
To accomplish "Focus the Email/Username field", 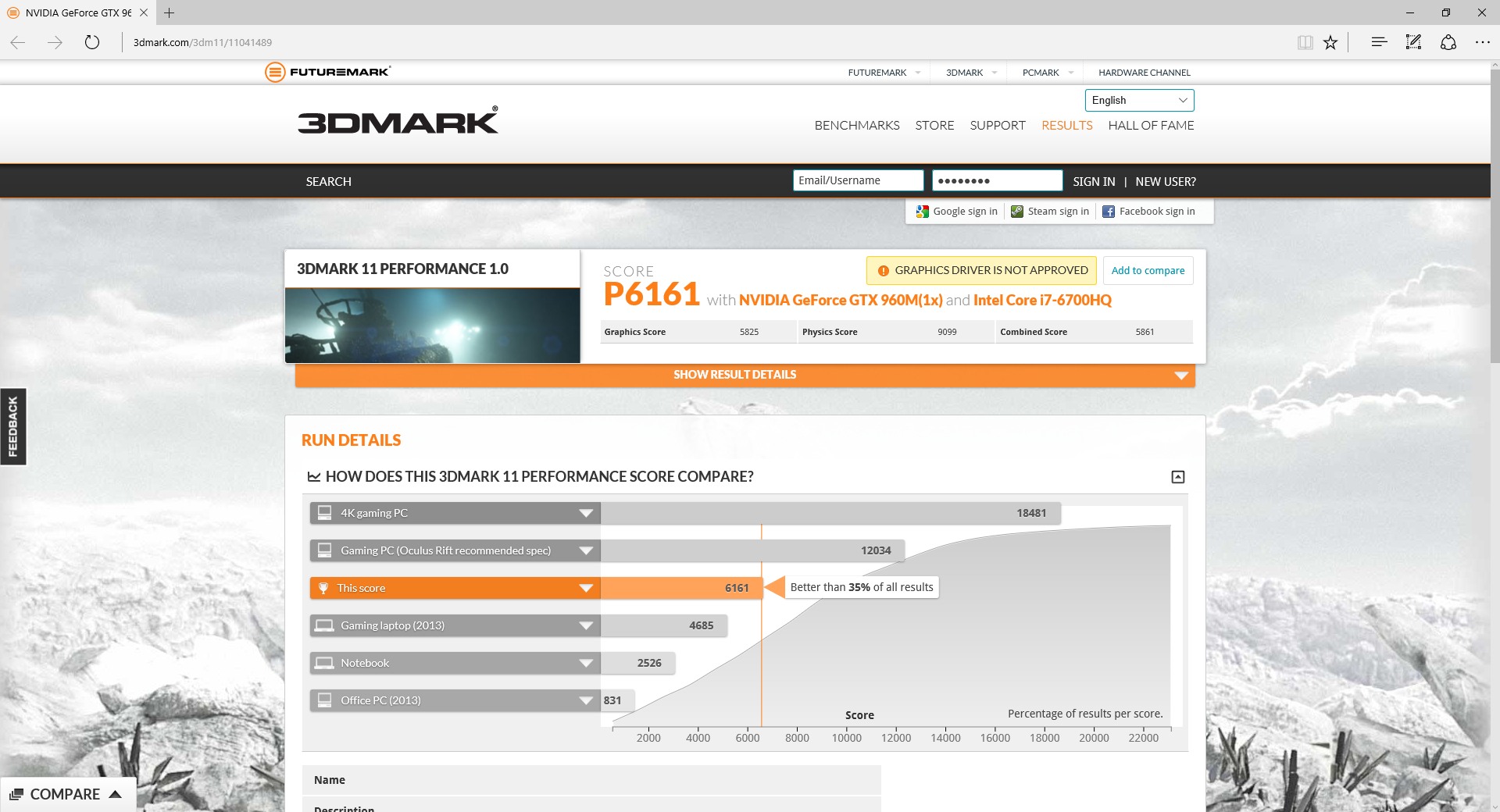I will tap(858, 180).
